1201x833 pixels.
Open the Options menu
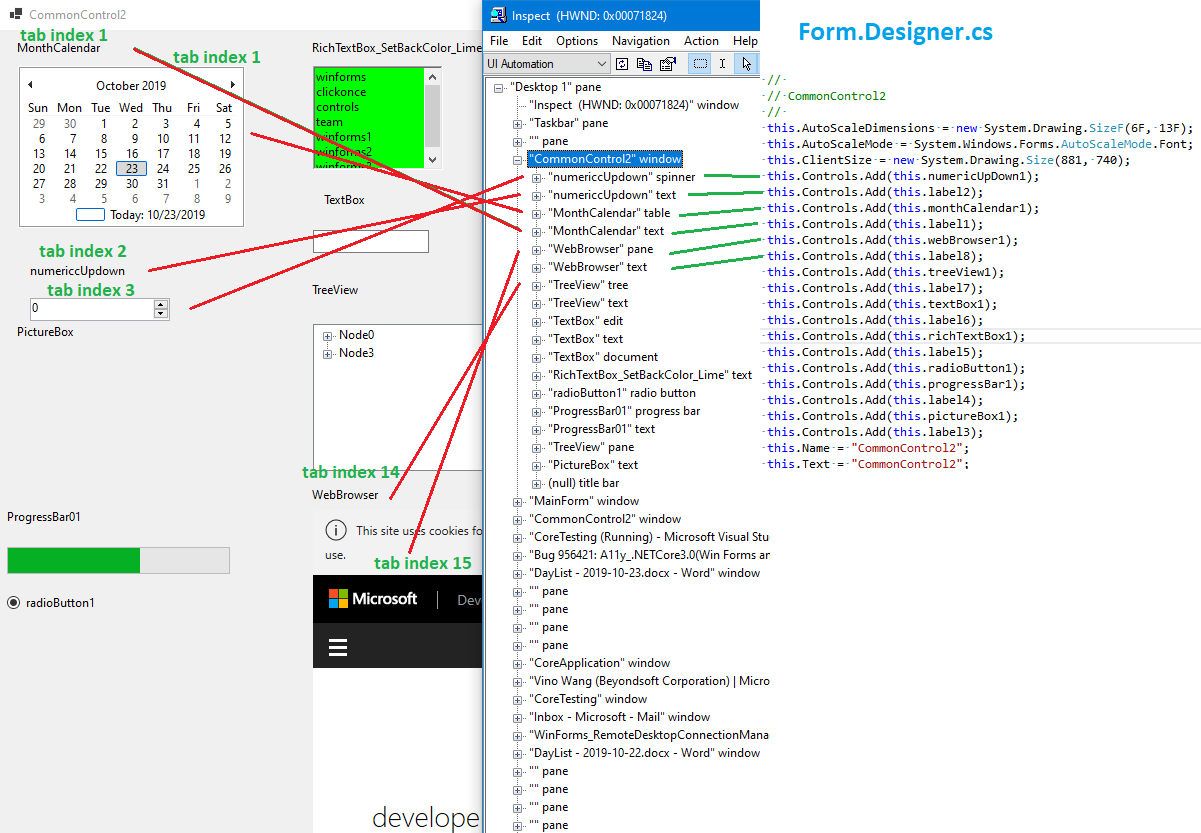(577, 41)
